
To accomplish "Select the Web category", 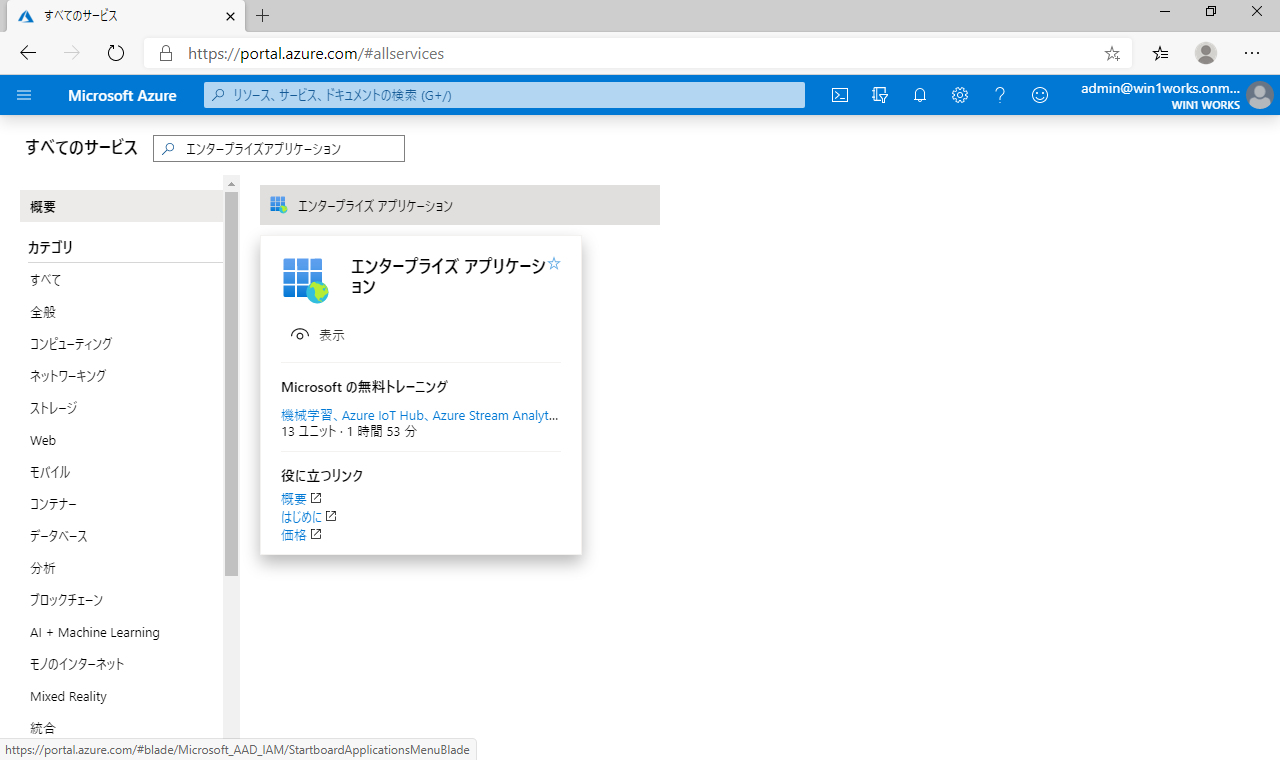I will 43,440.
